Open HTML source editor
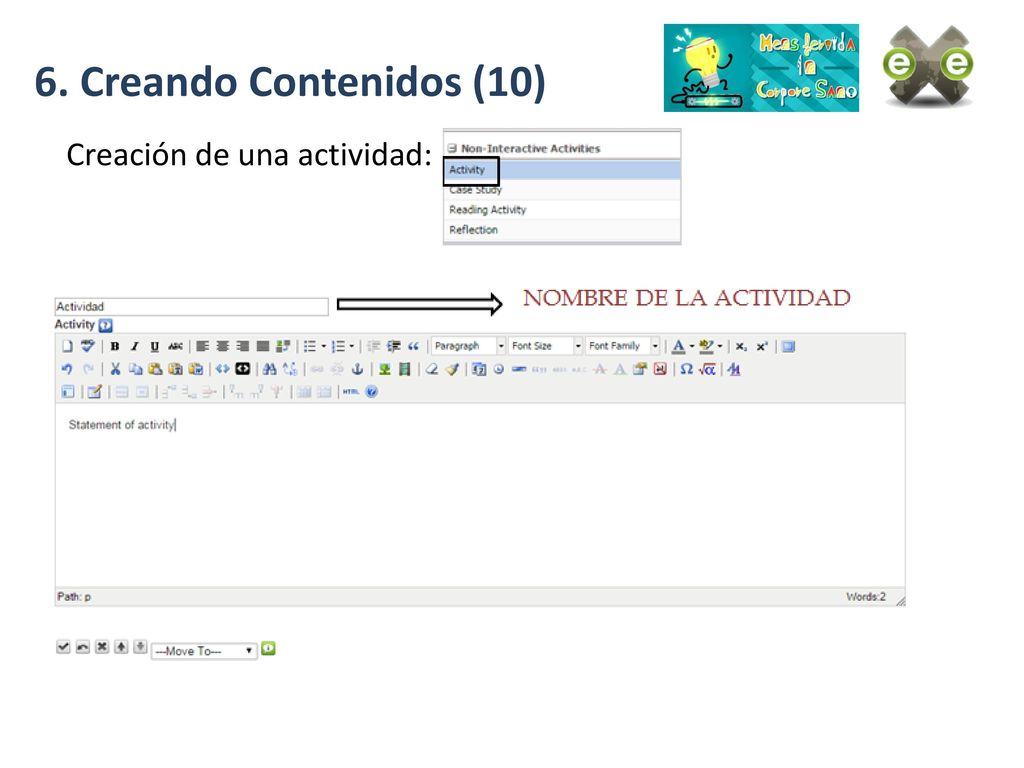1024x768 pixels. click(351, 392)
